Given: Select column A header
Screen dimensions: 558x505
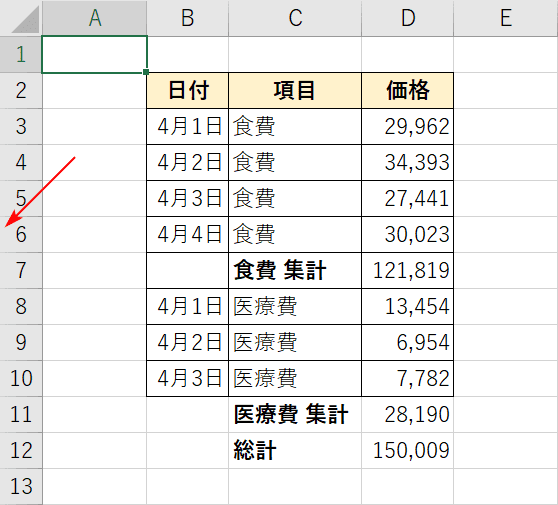Looking at the screenshot, I should pos(95,18).
